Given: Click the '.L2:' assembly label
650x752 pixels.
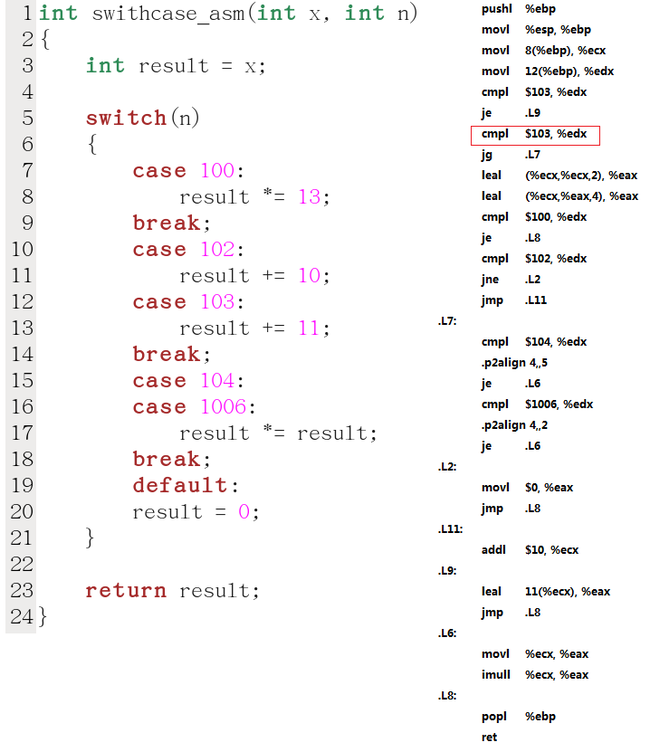Looking at the screenshot, I should (447, 467).
